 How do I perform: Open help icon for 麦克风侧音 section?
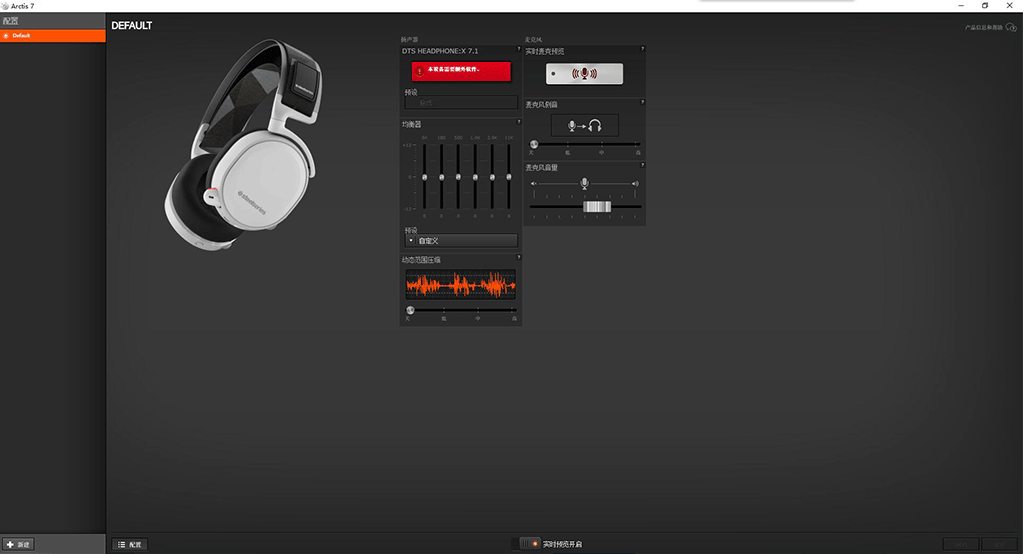643,102
